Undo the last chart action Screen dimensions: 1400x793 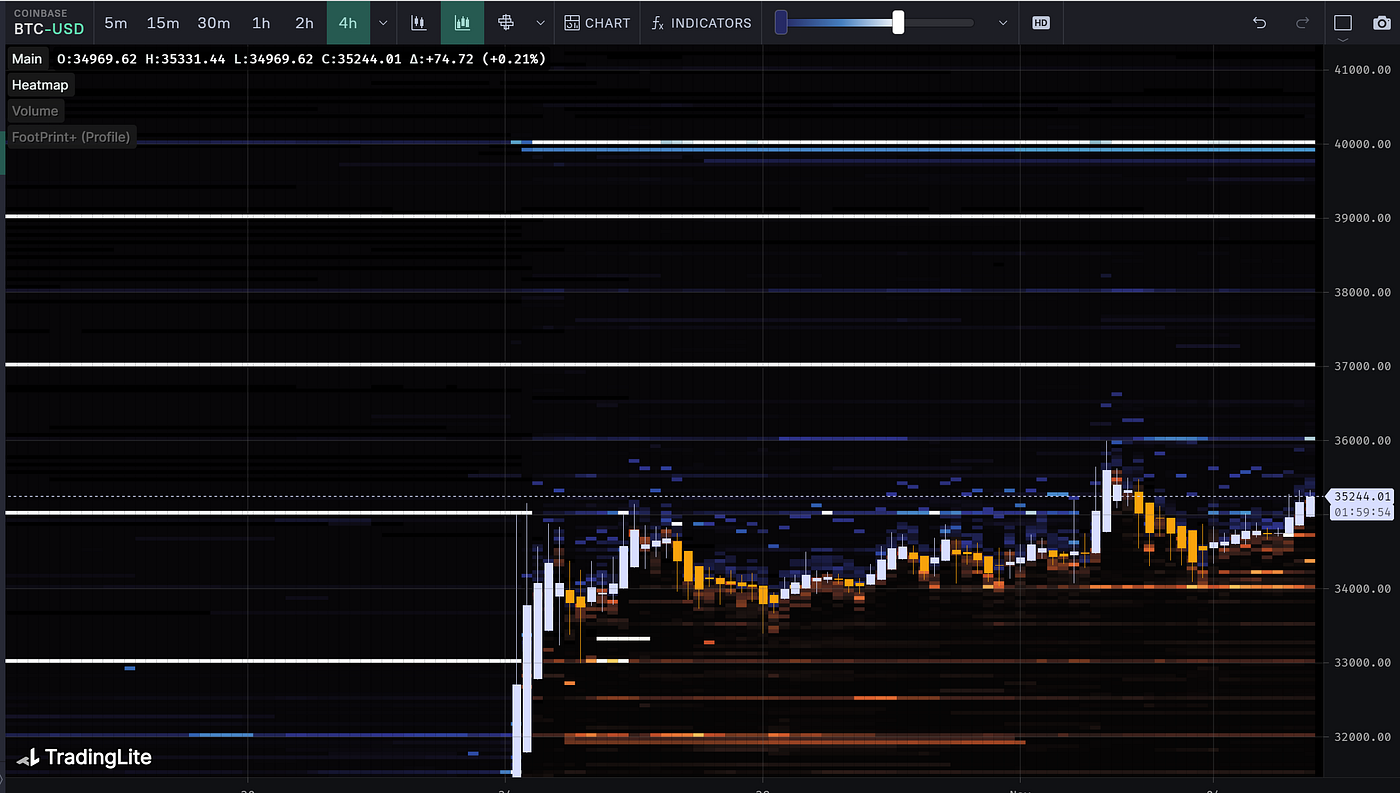pyautogui.click(x=1260, y=22)
